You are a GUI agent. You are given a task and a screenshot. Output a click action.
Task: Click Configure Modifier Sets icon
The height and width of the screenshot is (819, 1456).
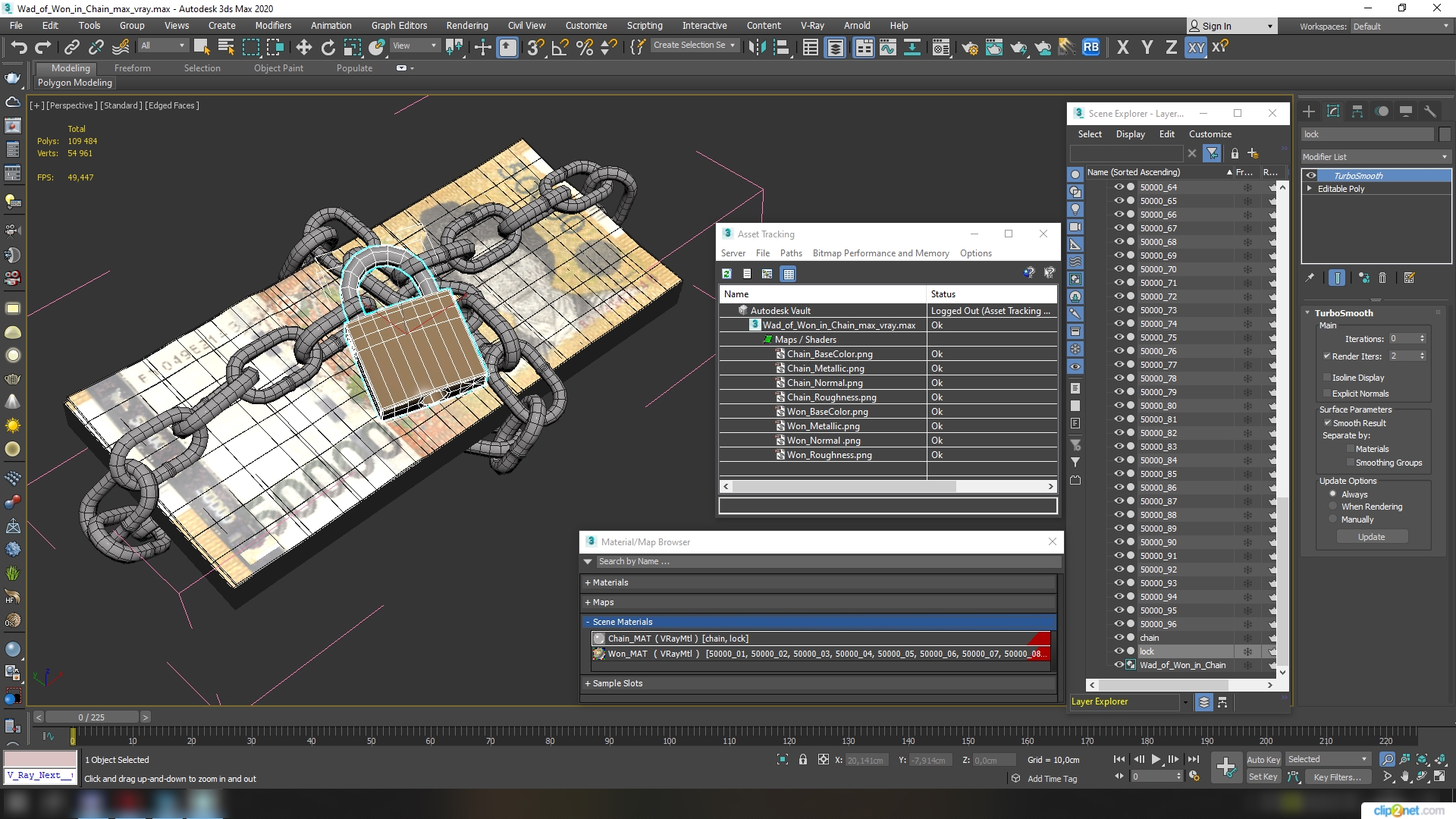tap(1410, 278)
